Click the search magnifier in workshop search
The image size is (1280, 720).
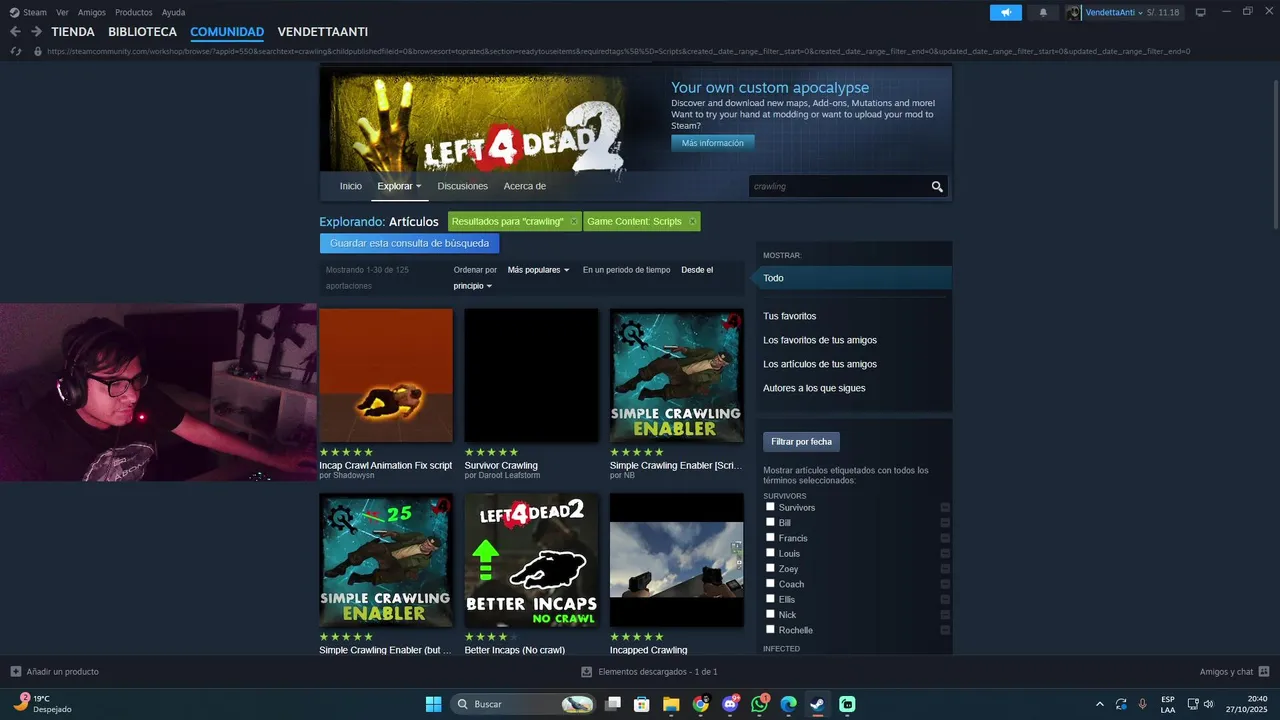click(937, 186)
